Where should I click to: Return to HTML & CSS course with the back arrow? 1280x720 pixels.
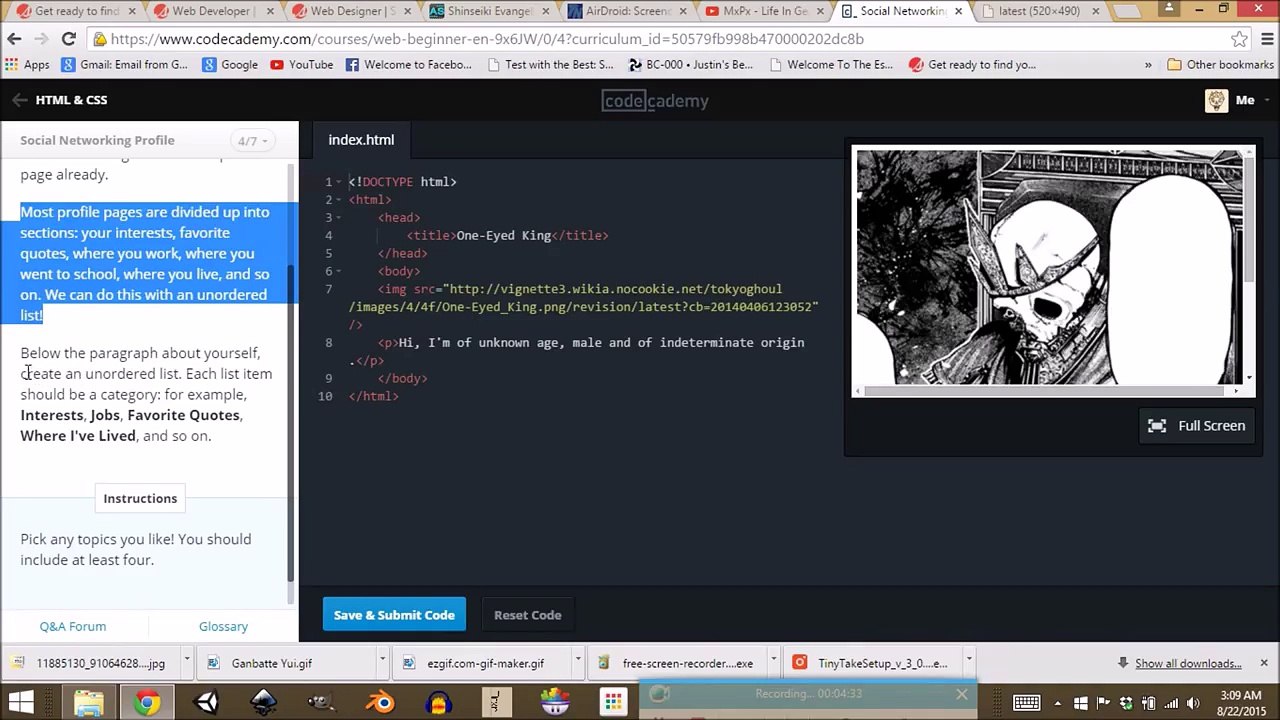click(x=19, y=100)
